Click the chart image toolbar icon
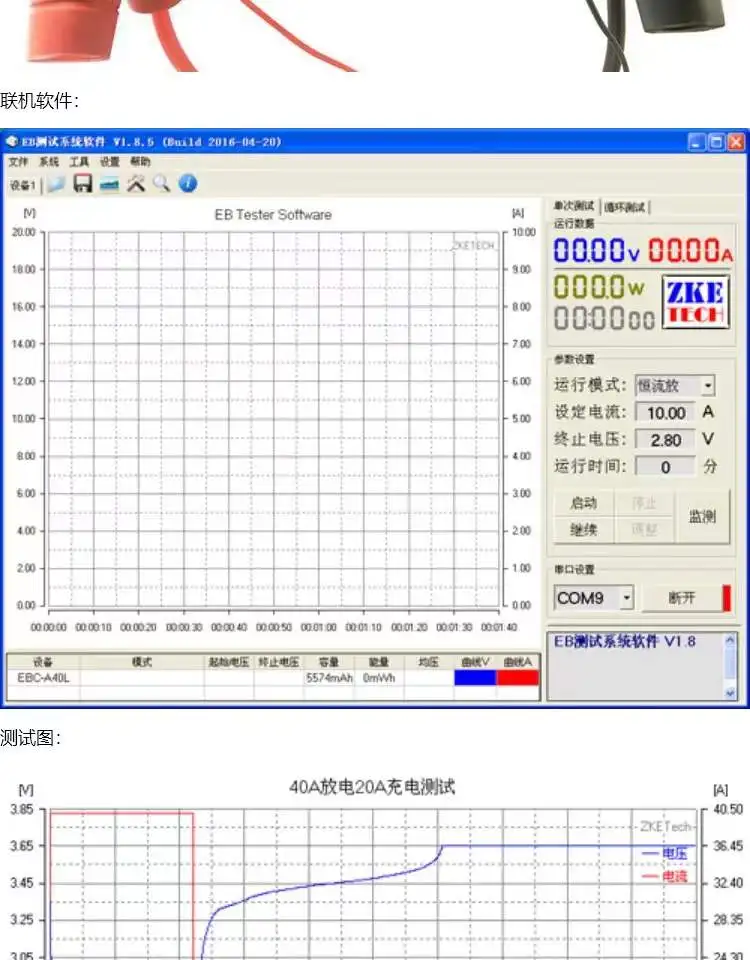Screen dimensions: 750x960 (110, 184)
